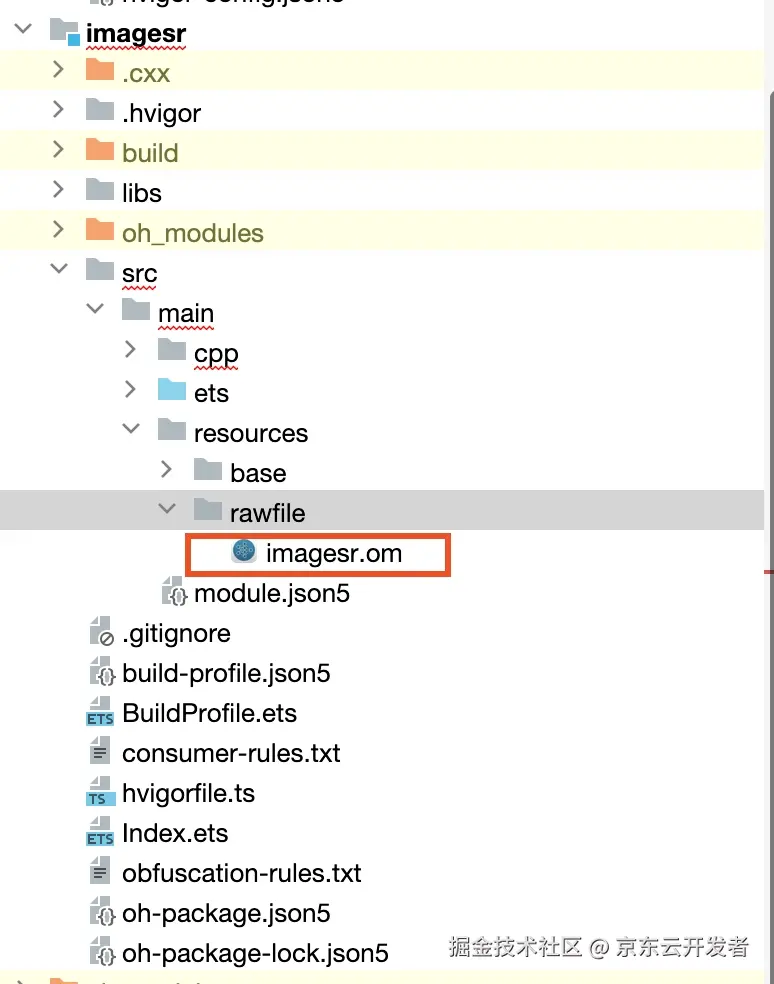774x984 pixels.
Task: Collapse the resources folder chevron
Action: coord(131,431)
